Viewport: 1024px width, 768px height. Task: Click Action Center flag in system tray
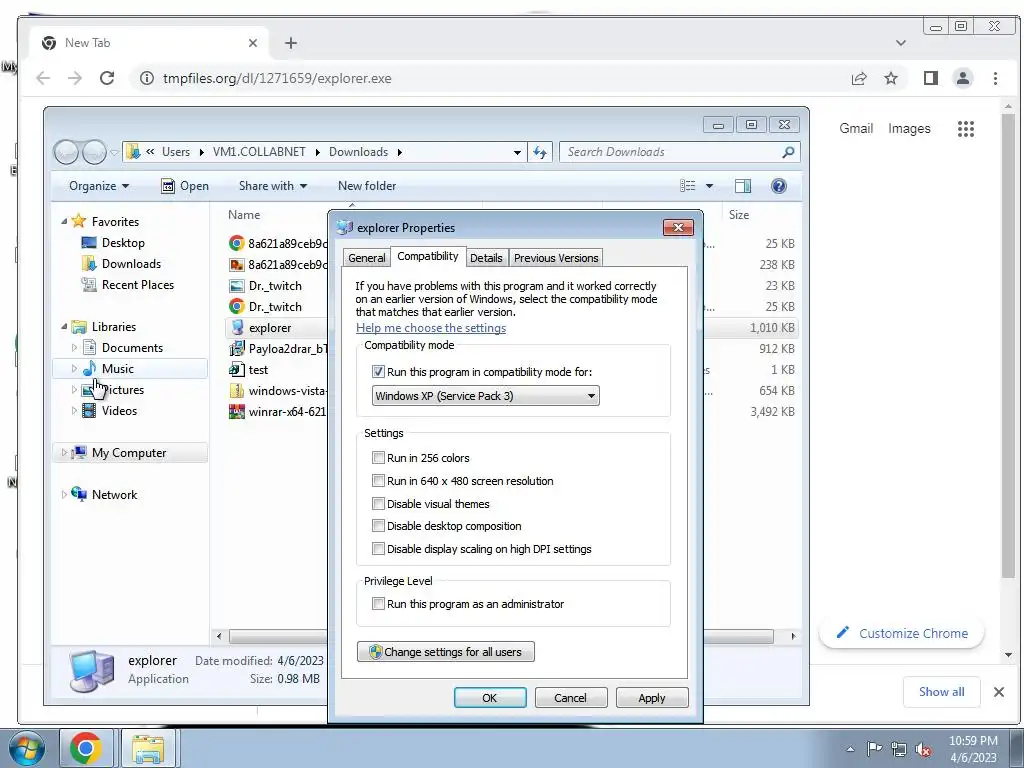pyautogui.click(x=874, y=749)
